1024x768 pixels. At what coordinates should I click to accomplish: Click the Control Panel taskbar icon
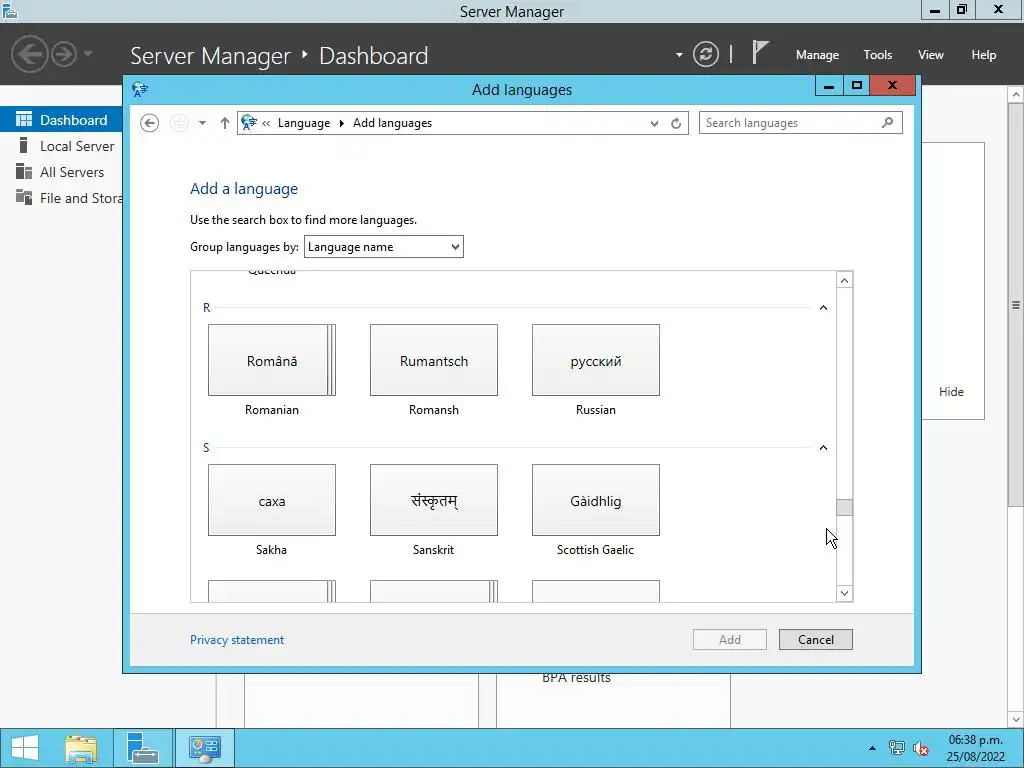(x=205, y=748)
